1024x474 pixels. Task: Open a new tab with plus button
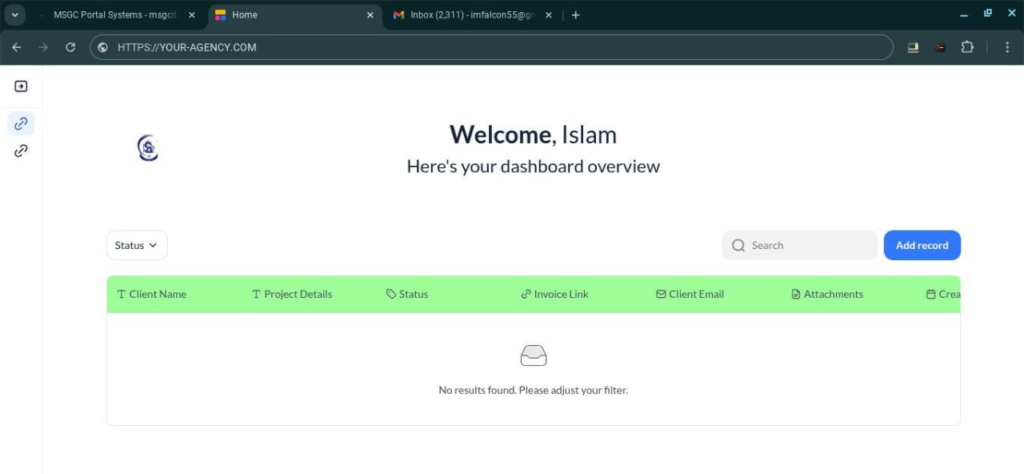(575, 15)
